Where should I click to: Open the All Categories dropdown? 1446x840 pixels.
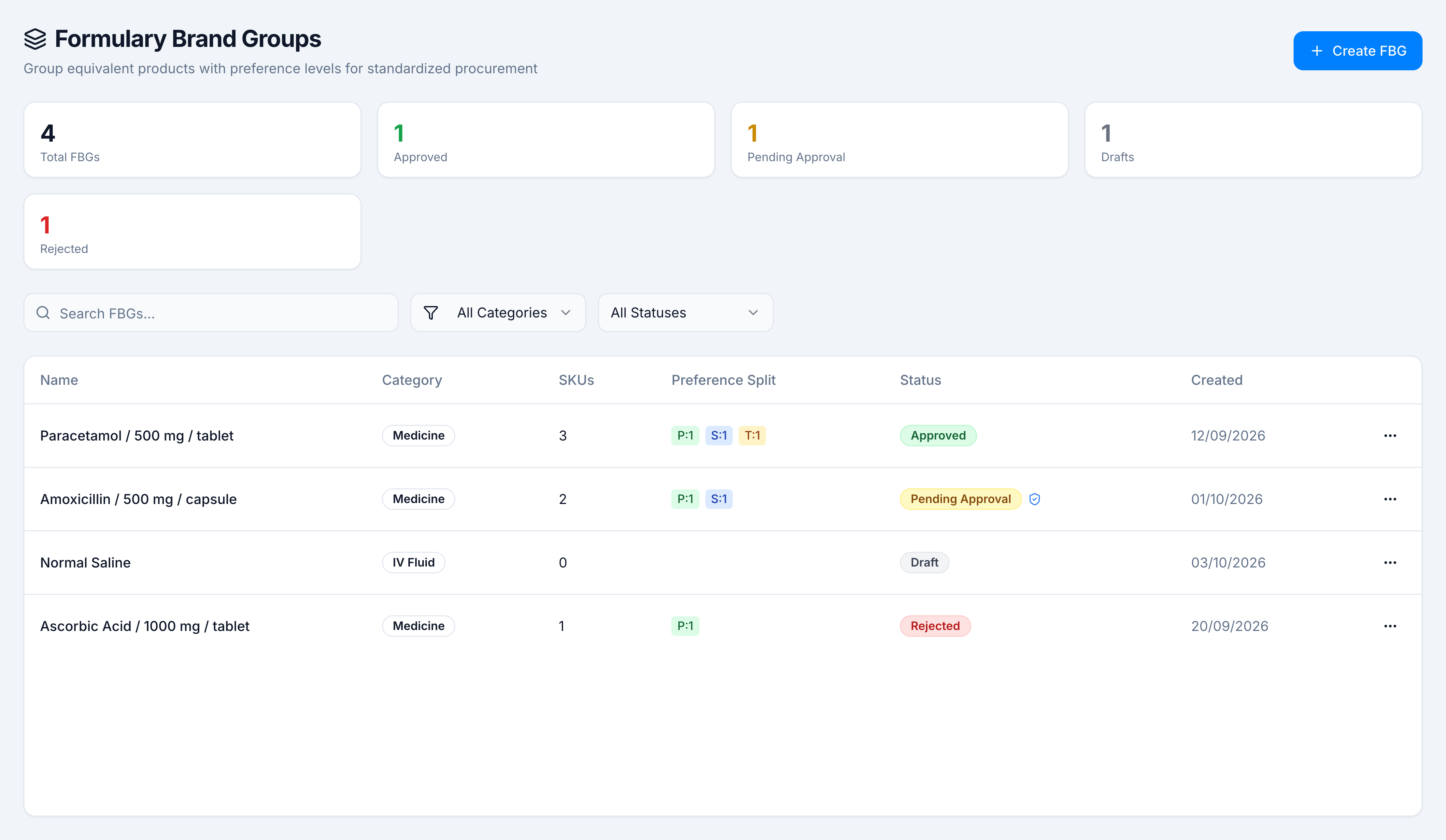tap(498, 313)
